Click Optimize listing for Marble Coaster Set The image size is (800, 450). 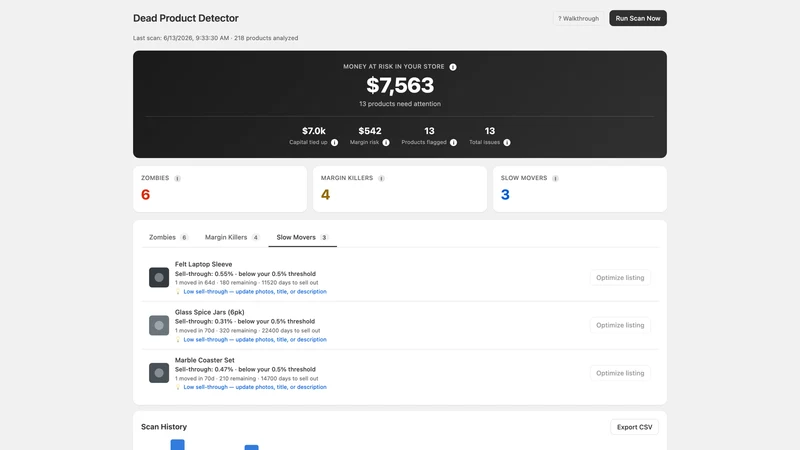coord(620,373)
